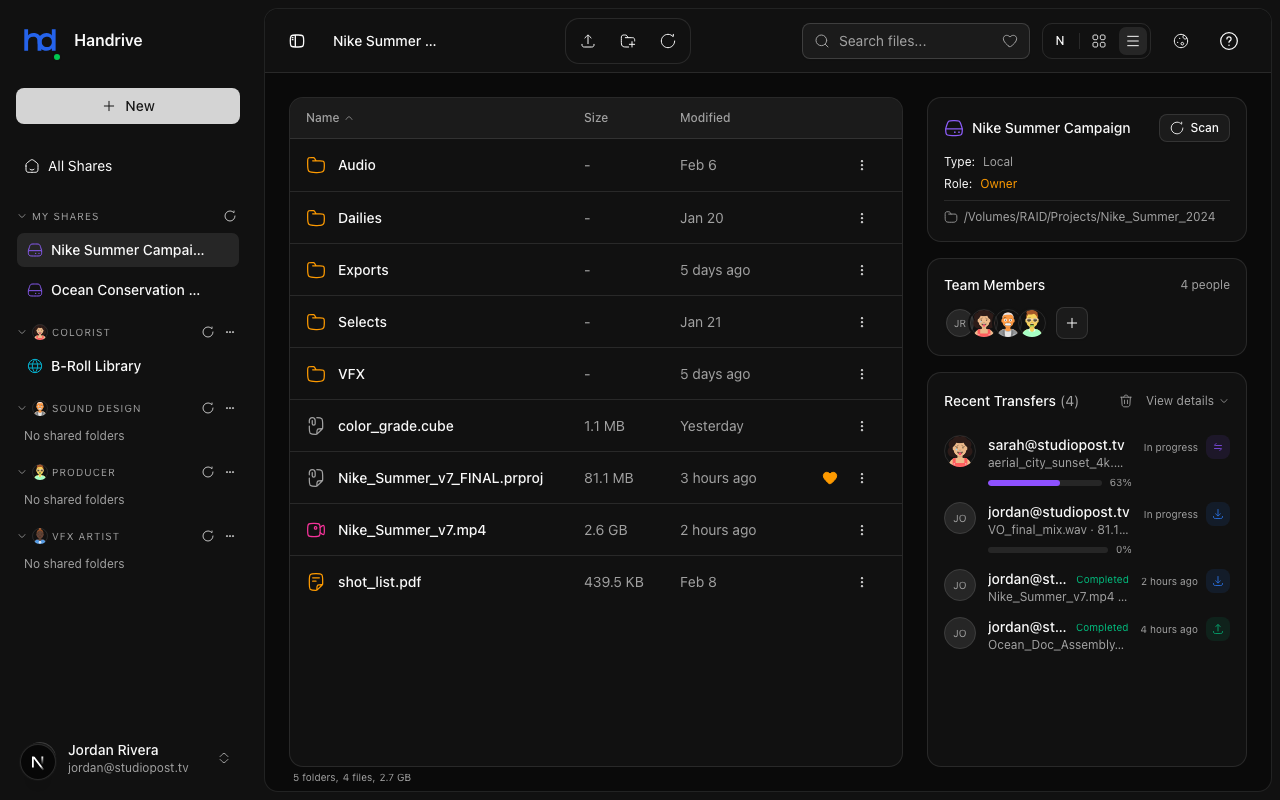1280x800 pixels.
Task: Click the upload status icon on Ocean_Doc_Assembly transfer
Action: [1217, 629]
